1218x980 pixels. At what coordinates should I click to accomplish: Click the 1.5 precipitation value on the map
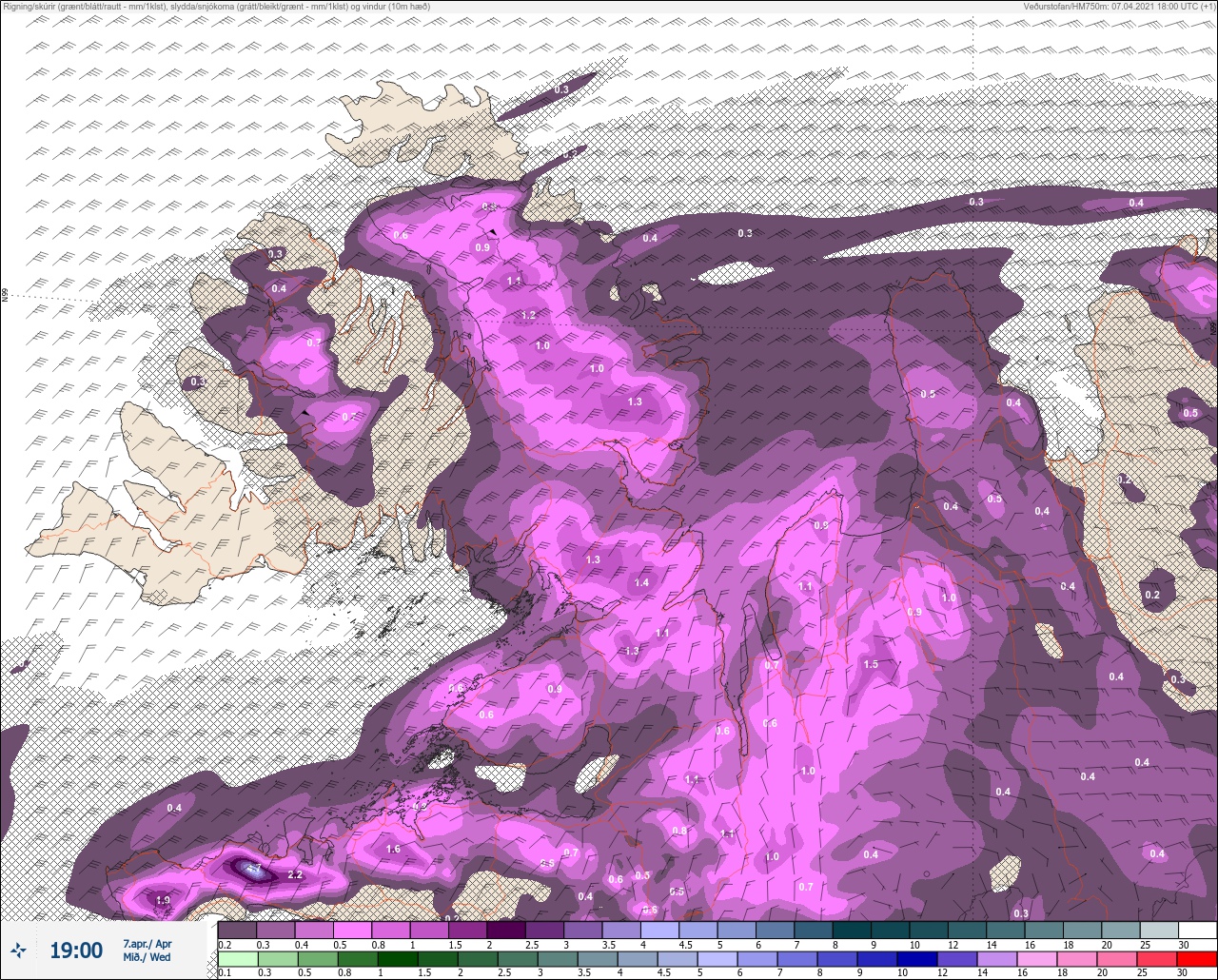pos(871,664)
